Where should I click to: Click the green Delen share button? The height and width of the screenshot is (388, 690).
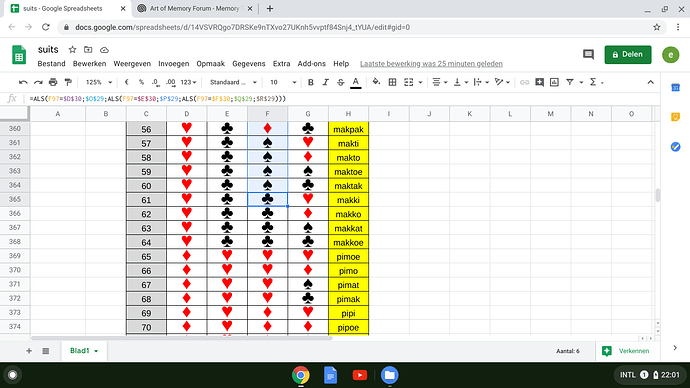628,55
